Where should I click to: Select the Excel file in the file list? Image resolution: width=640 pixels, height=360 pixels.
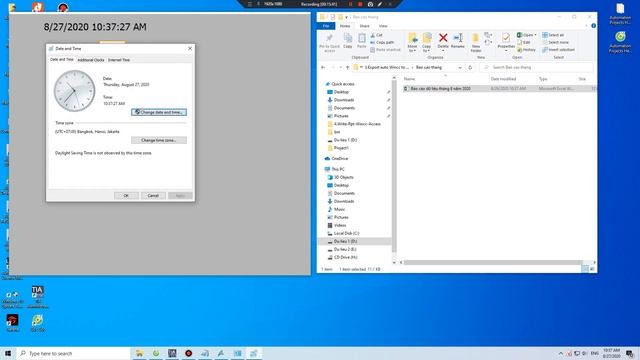pos(499,89)
